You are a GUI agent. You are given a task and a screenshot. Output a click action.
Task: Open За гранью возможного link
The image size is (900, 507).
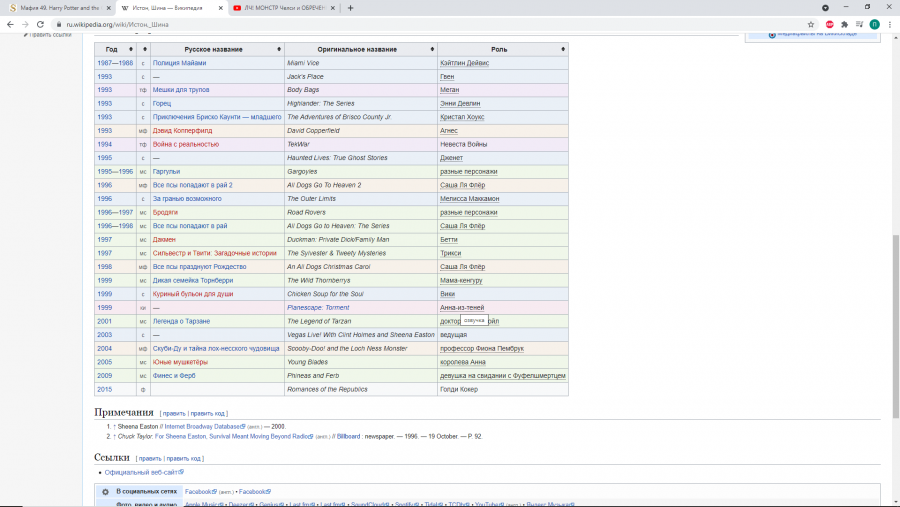click(187, 199)
